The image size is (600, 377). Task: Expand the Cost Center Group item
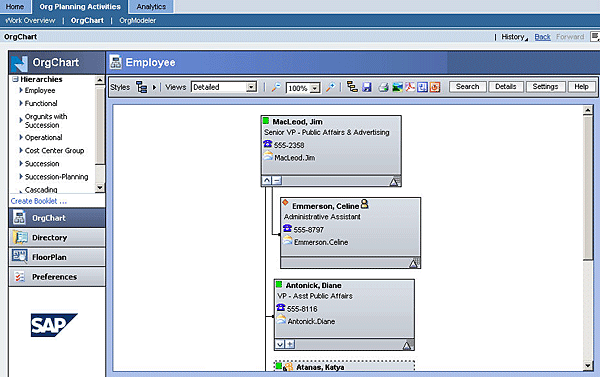21,150
